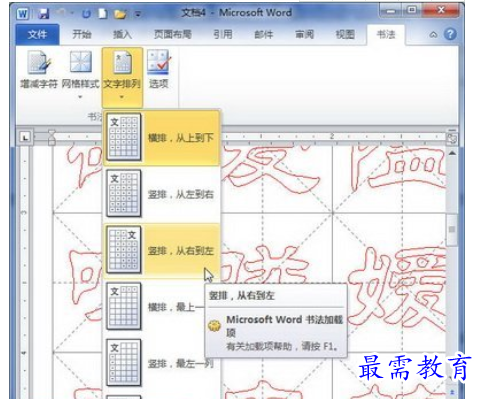
Task: Open the 页面布局 ribbon tab
Action: [x=172, y=34]
